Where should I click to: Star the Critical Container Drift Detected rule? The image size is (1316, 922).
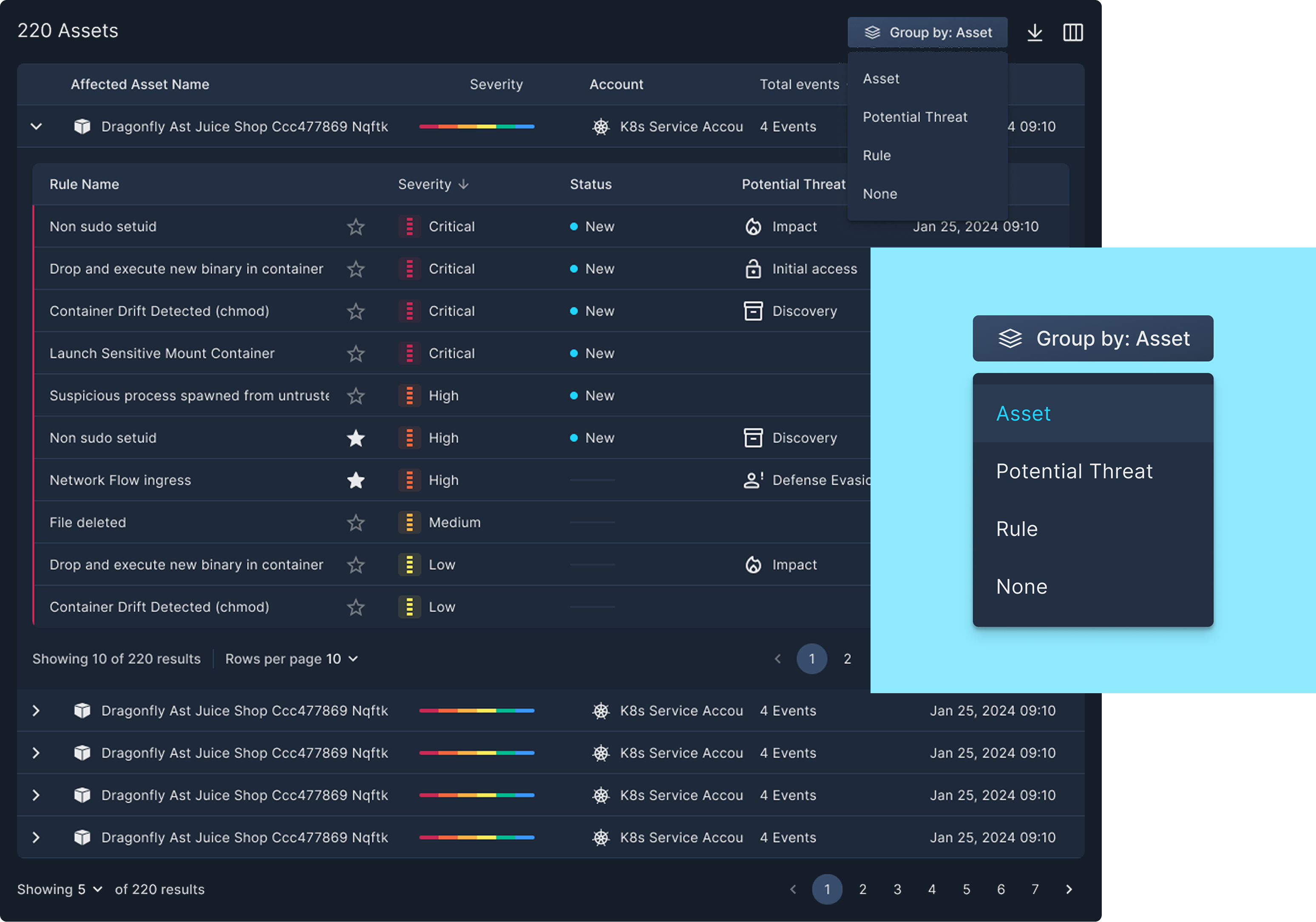(x=356, y=311)
